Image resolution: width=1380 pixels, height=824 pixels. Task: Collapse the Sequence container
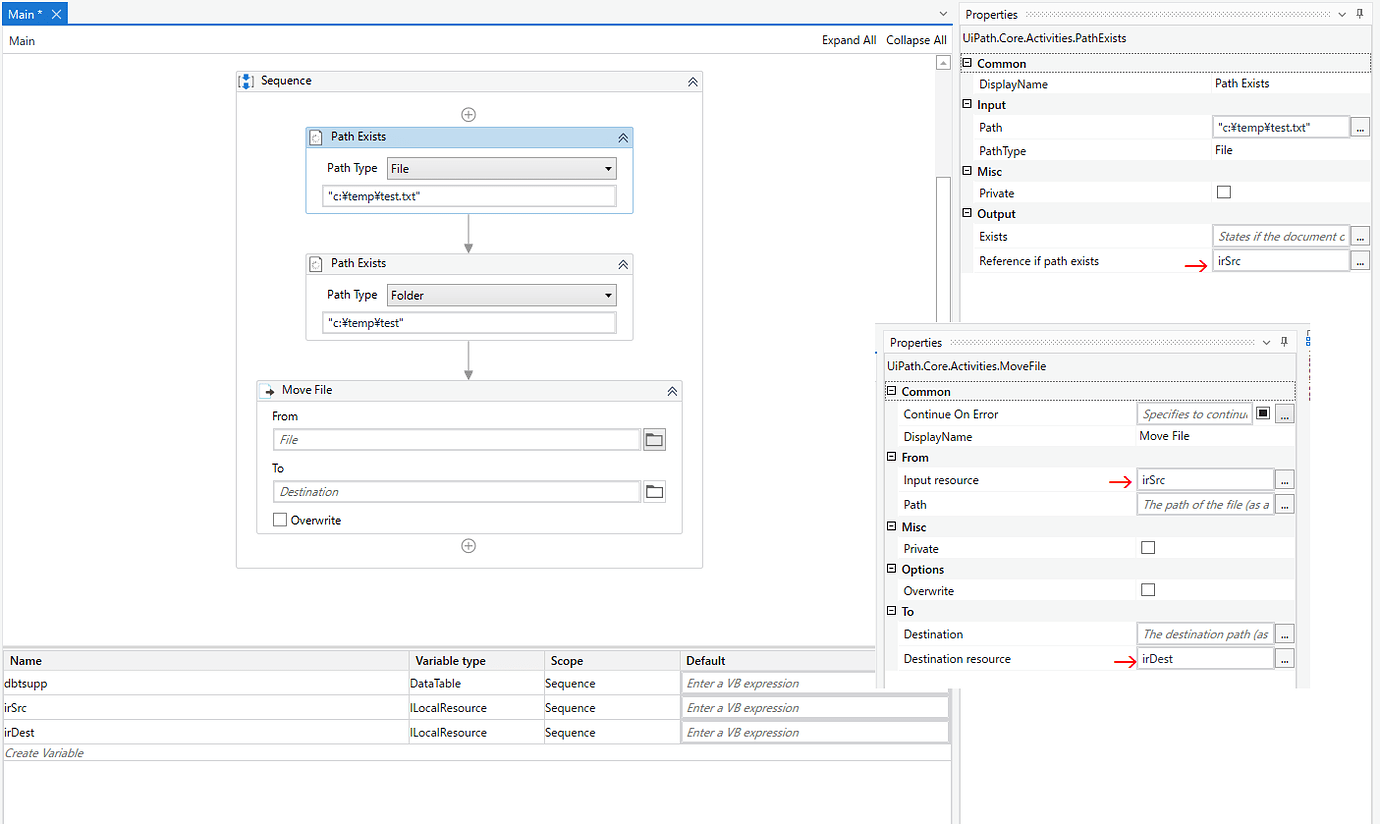point(692,82)
